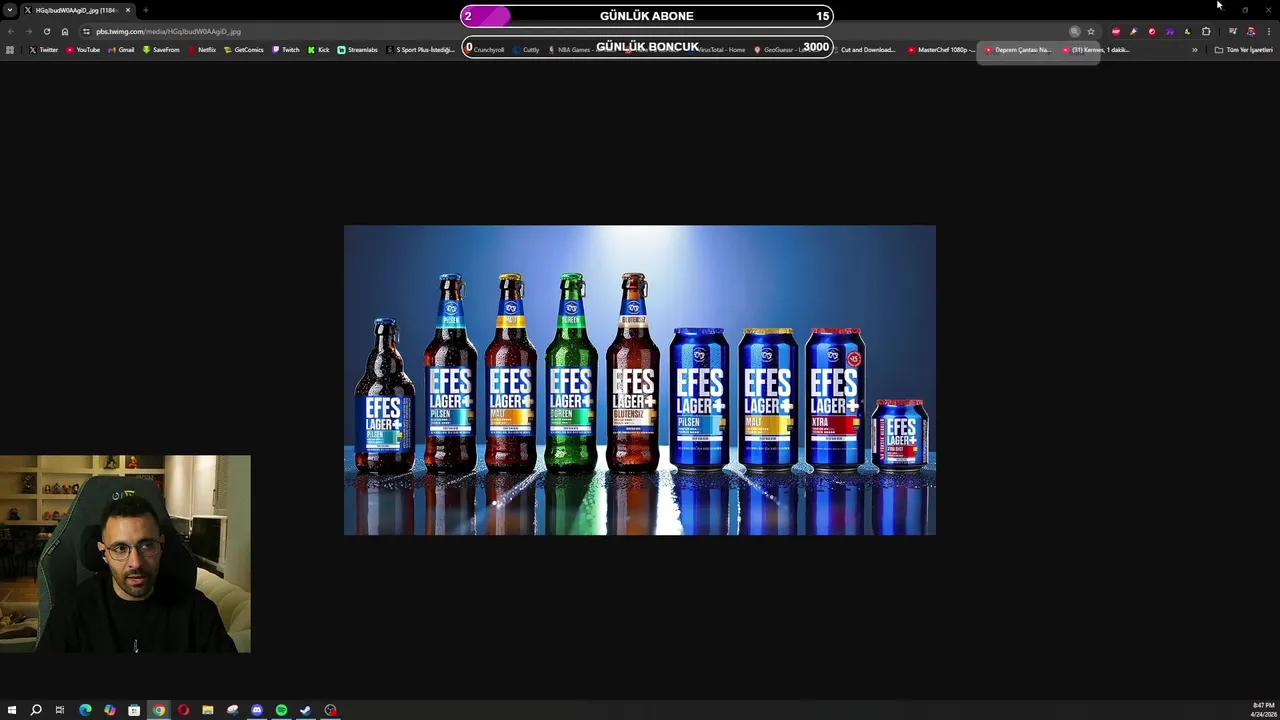1280x720 pixels.
Task: Close the HGqJbudW0AAgiD_.jpg tab
Action: click(x=128, y=10)
